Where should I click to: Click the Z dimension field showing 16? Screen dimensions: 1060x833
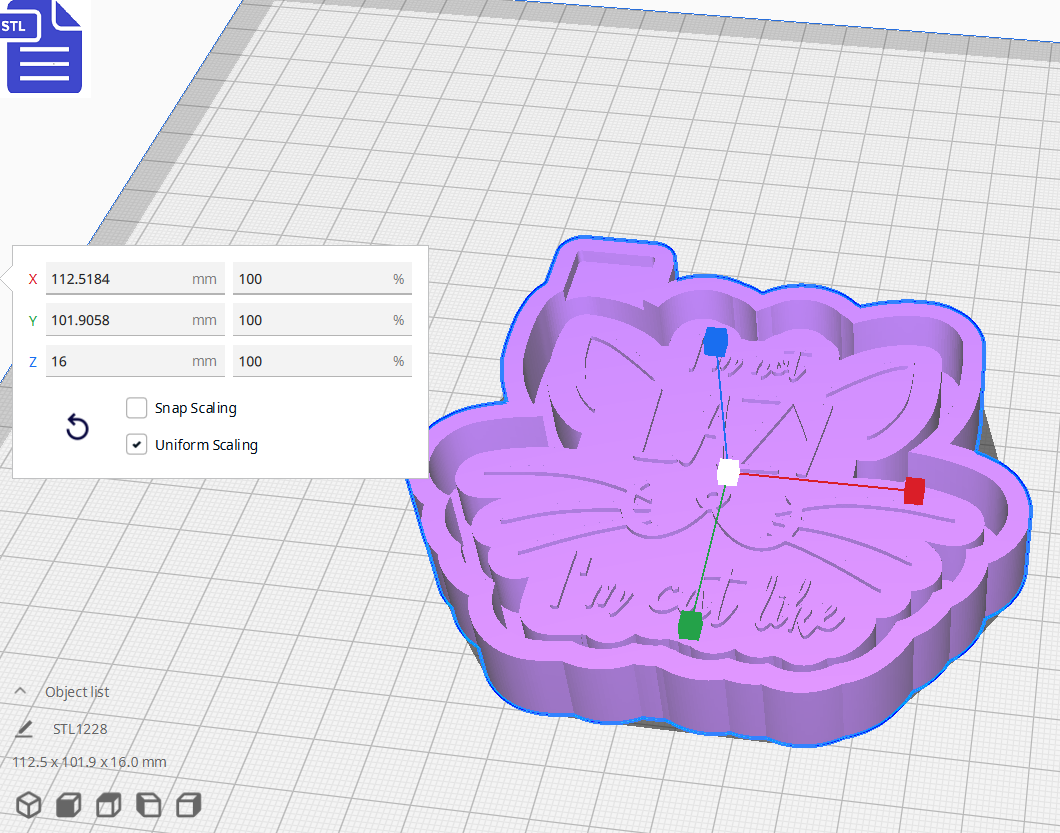[135, 361]
